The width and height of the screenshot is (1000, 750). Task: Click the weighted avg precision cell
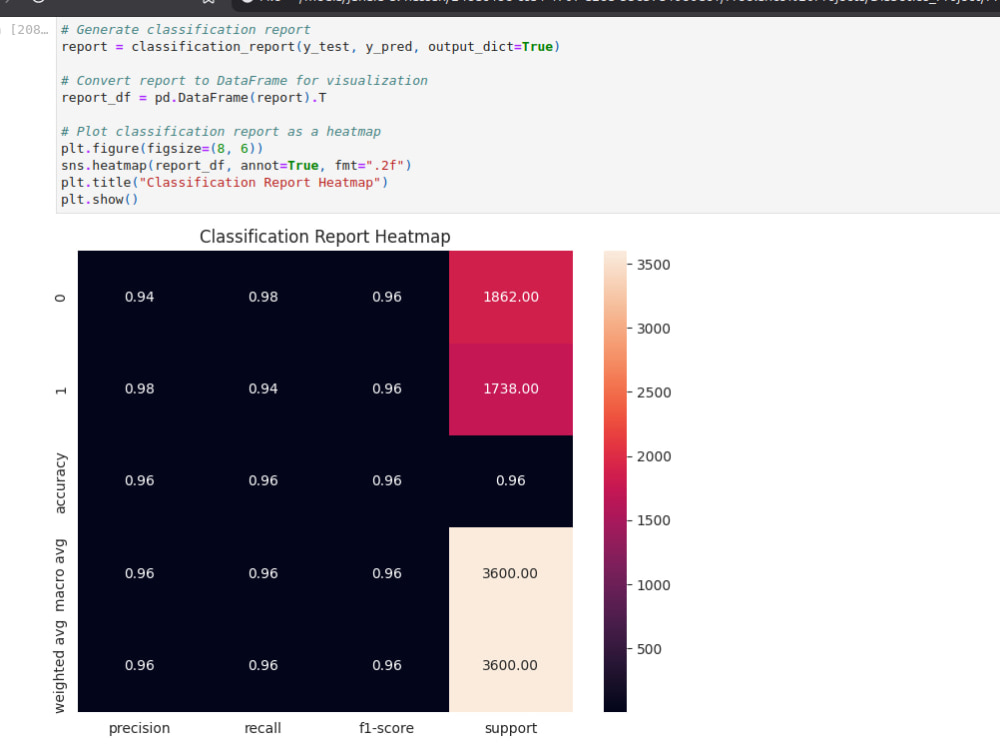click(x=140, y=665)
